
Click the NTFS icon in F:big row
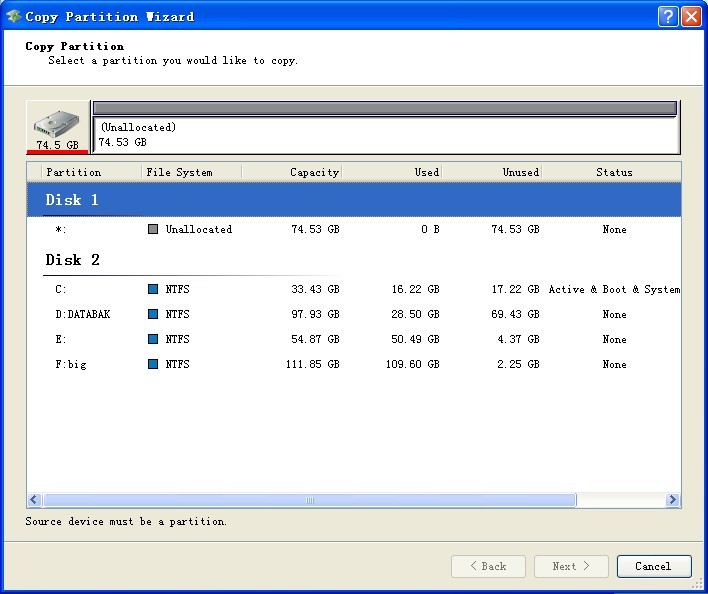coord(153,364)
